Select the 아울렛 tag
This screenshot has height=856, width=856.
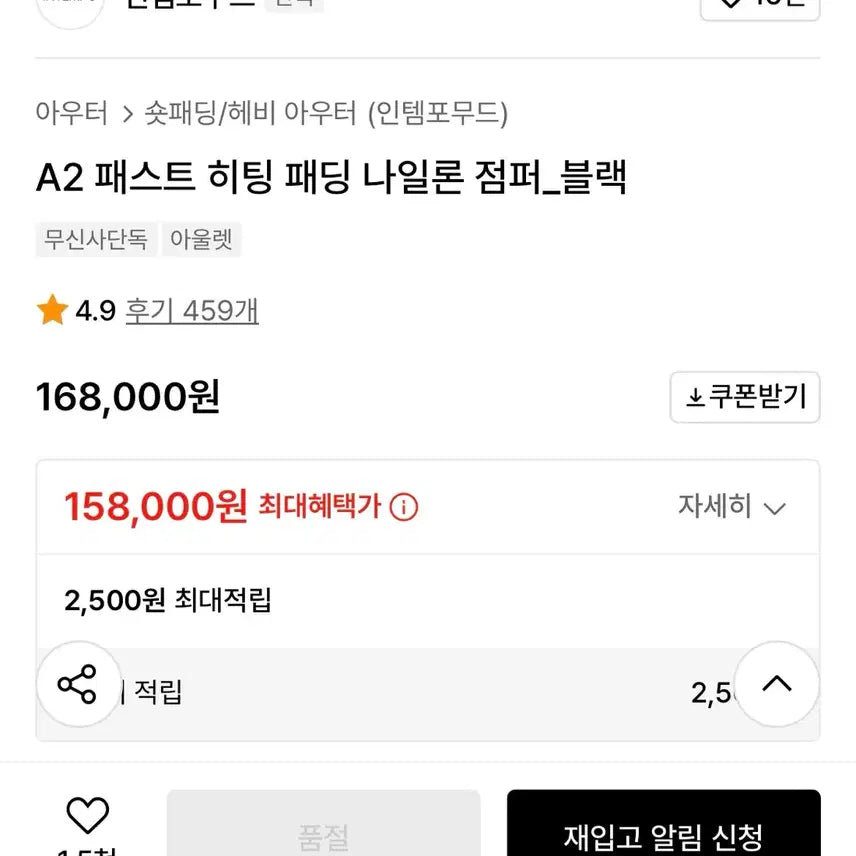(201, 240)
